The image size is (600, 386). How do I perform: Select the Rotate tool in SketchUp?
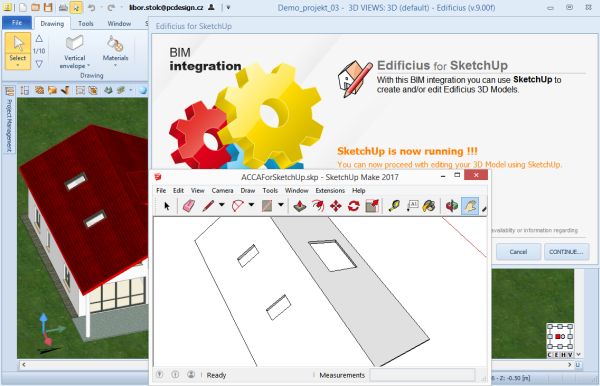pyautogui.click(x=354, y=206)
